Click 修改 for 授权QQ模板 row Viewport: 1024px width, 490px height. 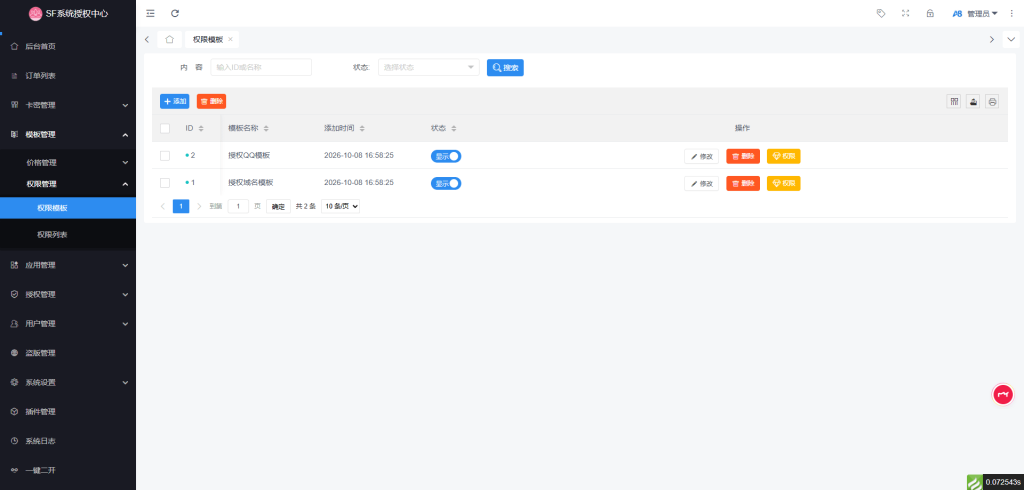click(x=701, y=156)
